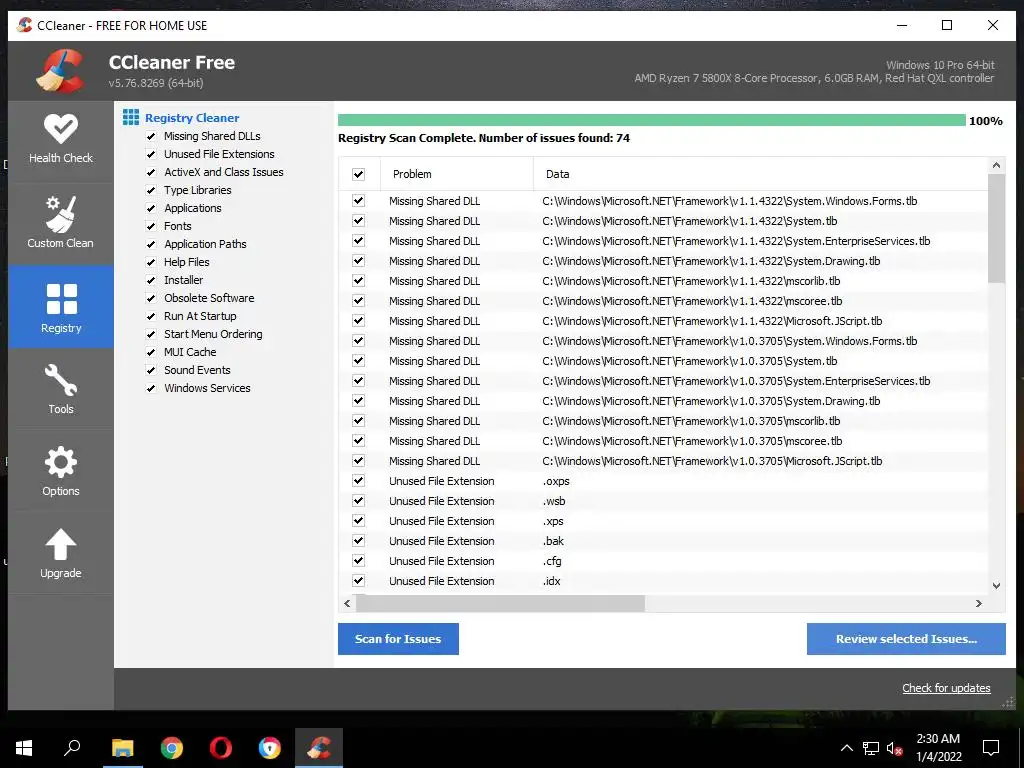Click the results scroll down arrow
The width and height of the screenshot is (1024, 768).
[996, 586]
